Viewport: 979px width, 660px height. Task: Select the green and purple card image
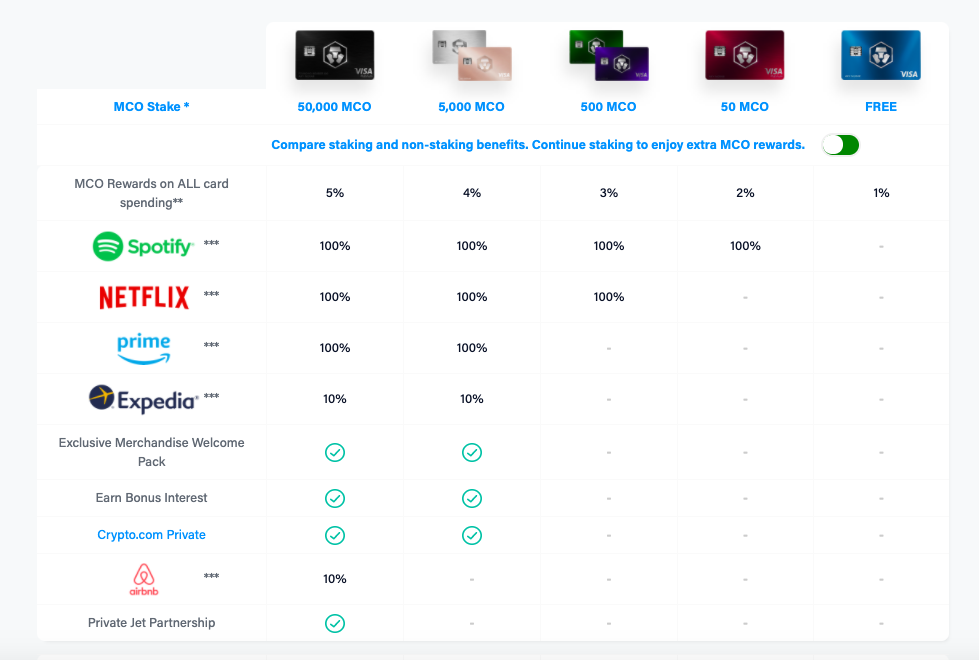(609, 55)
